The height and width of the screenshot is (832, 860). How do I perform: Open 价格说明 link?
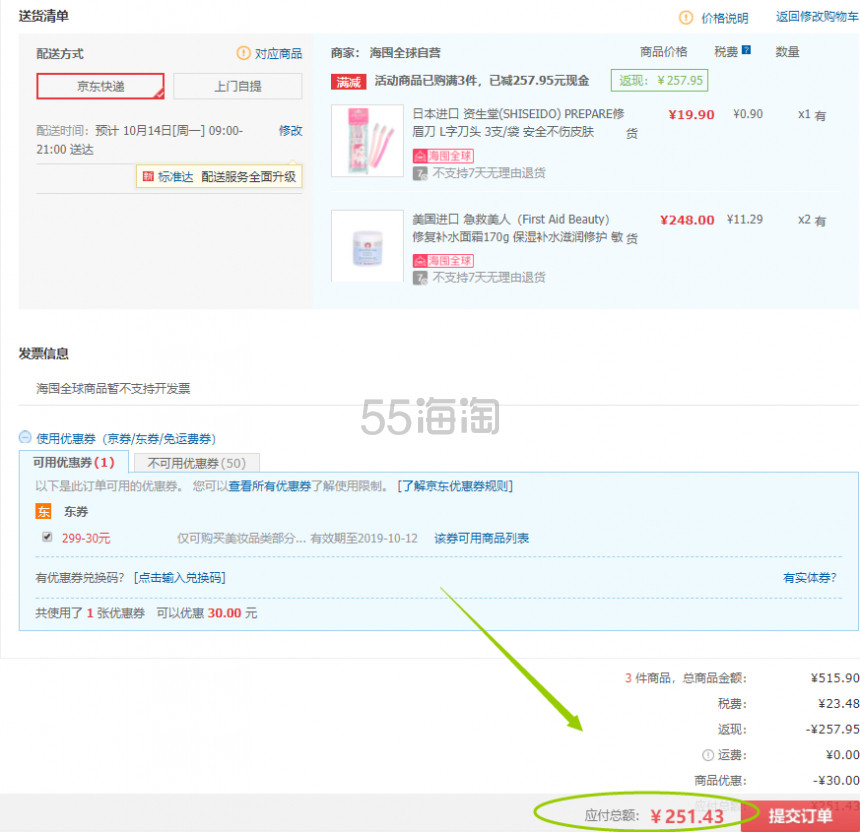(x=725, y=18)
